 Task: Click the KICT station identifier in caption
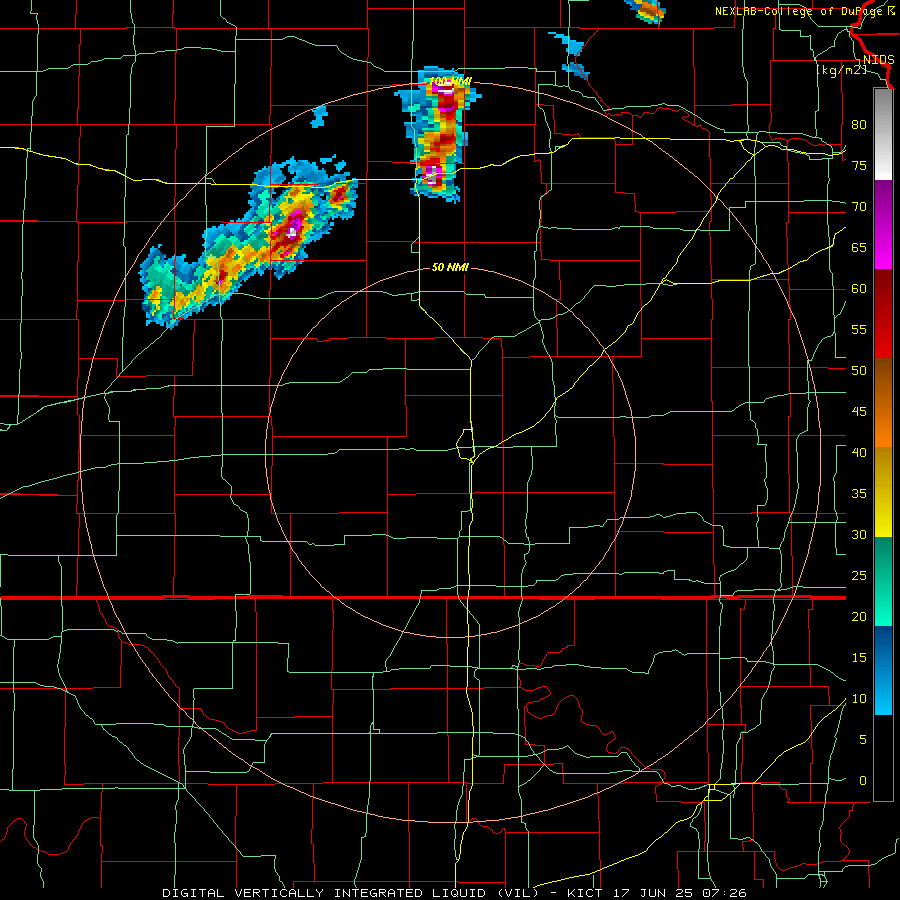(587, 893)
